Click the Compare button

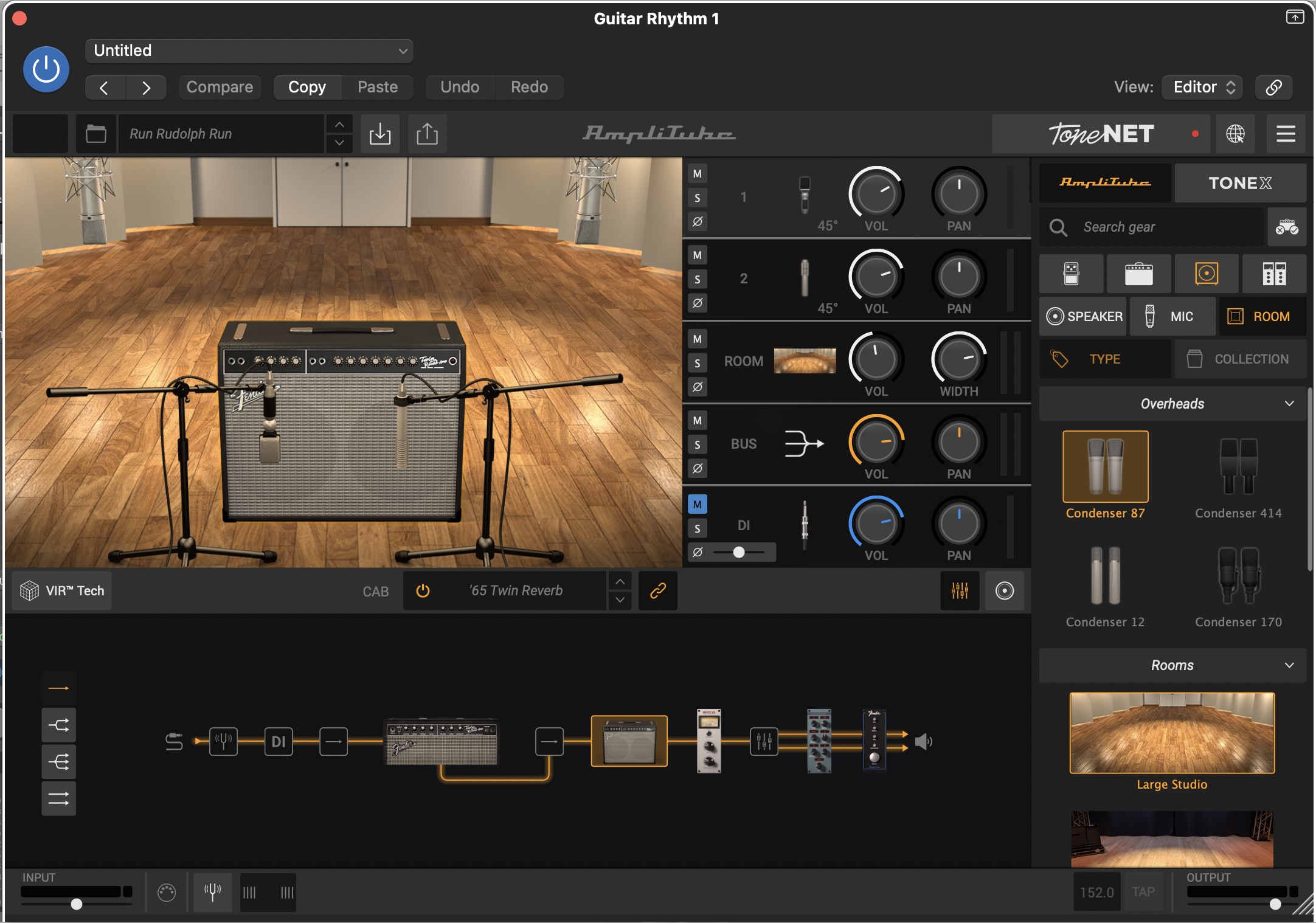(x=220, y=87)
